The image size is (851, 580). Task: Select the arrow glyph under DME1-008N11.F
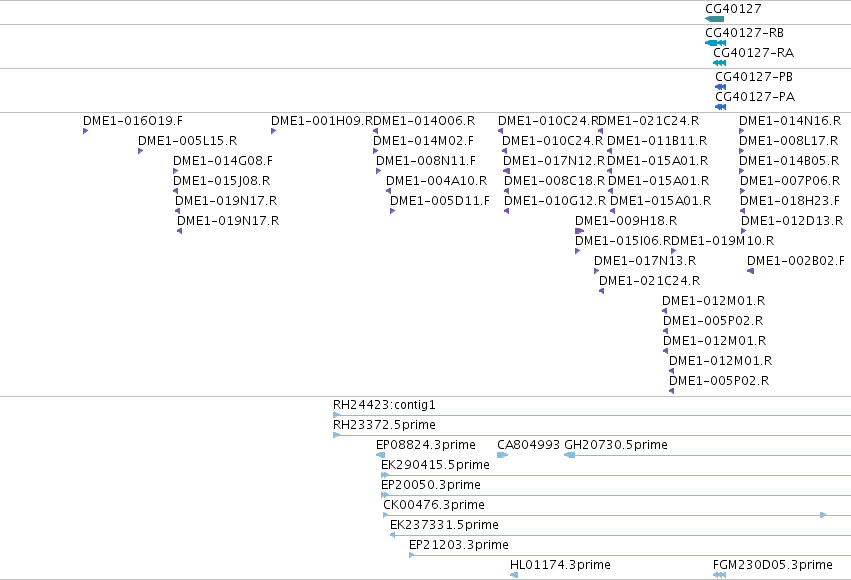coord(378,171)
